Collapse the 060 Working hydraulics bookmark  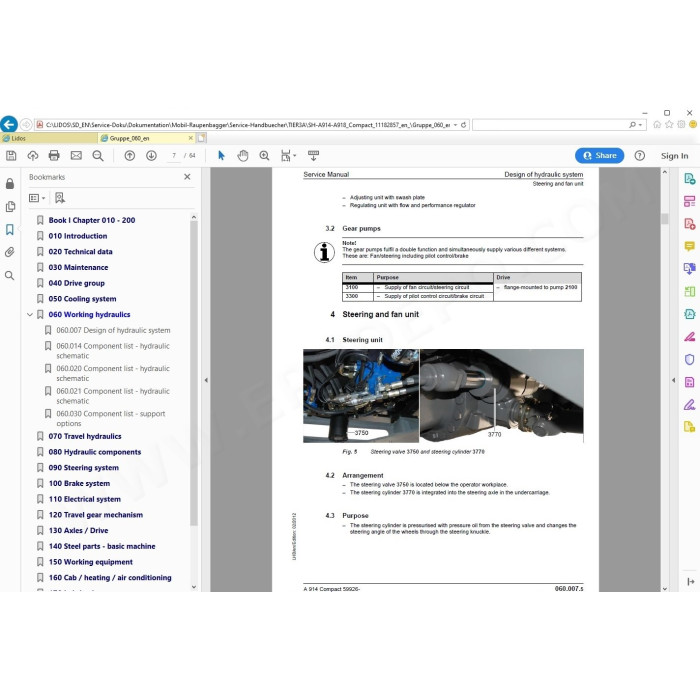[x=30, y=315]
